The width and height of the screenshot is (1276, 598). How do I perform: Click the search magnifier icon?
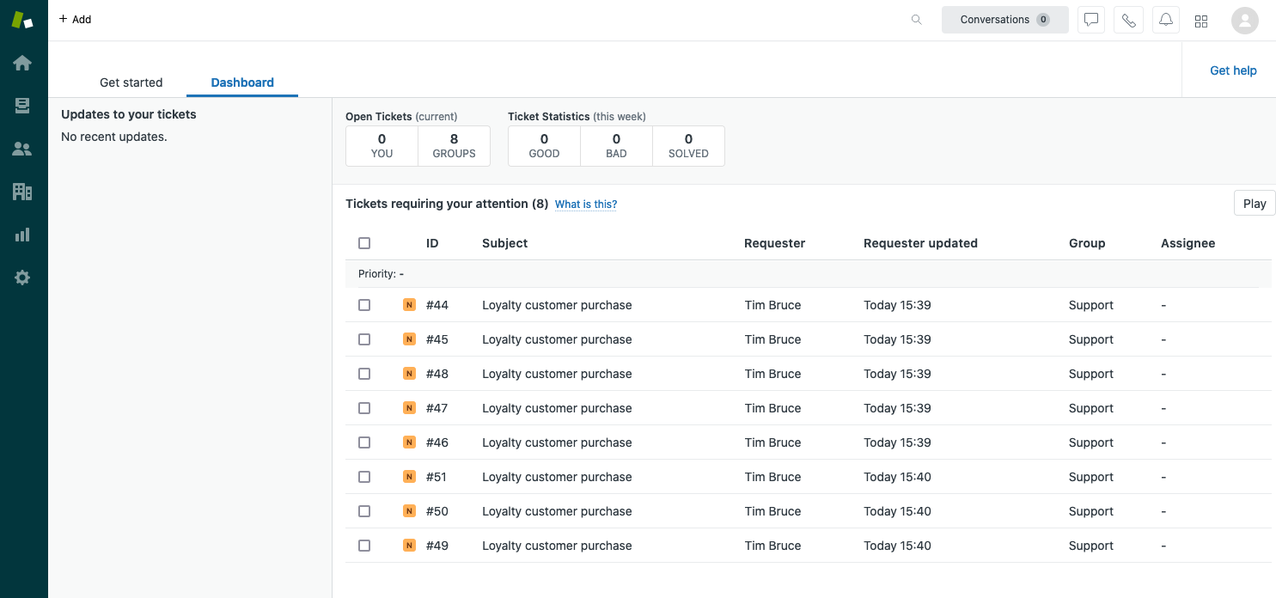pyautogui.click(x=916, y=20)
